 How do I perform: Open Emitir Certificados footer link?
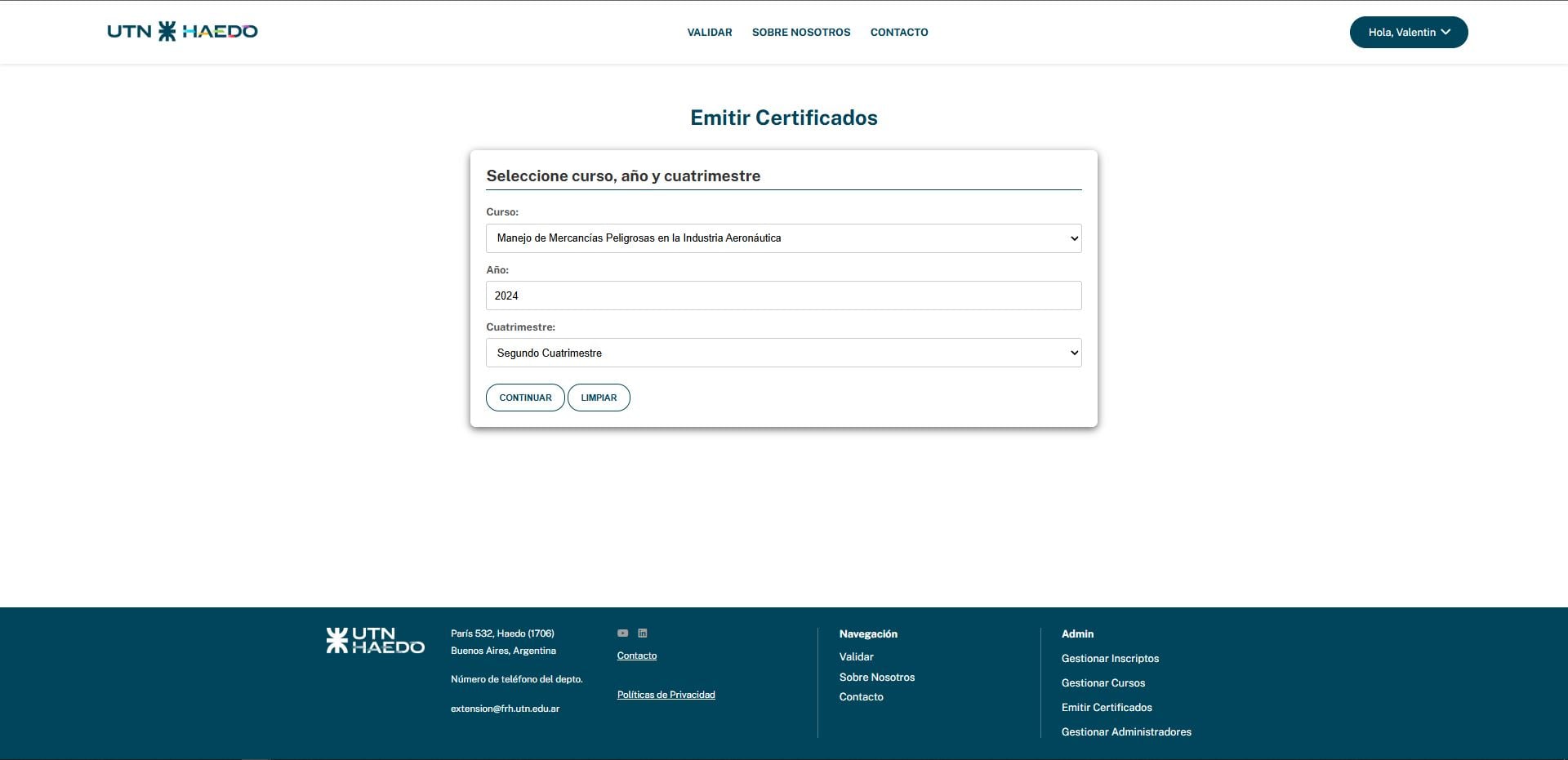click(x=1107, y=708)
